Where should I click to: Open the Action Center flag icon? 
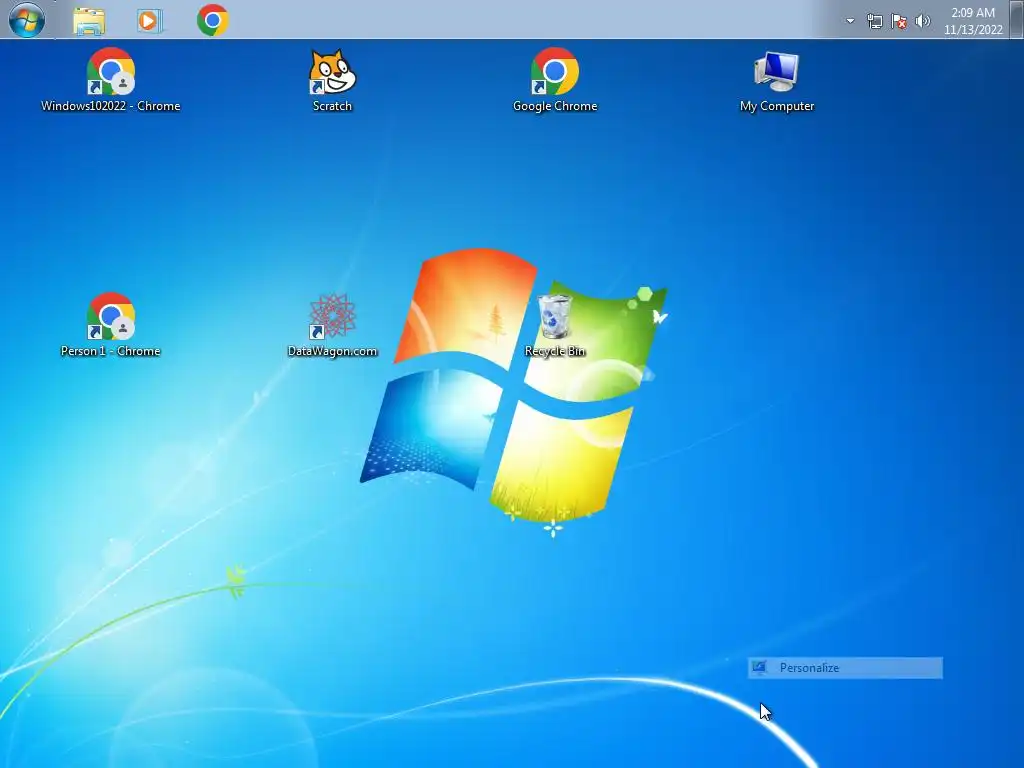coord(899,21)
